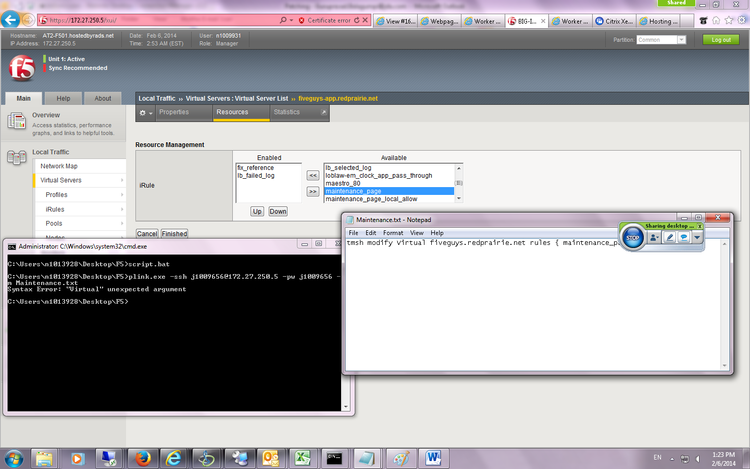Open the chat icon in sharing toolbar

coord(683,238)
